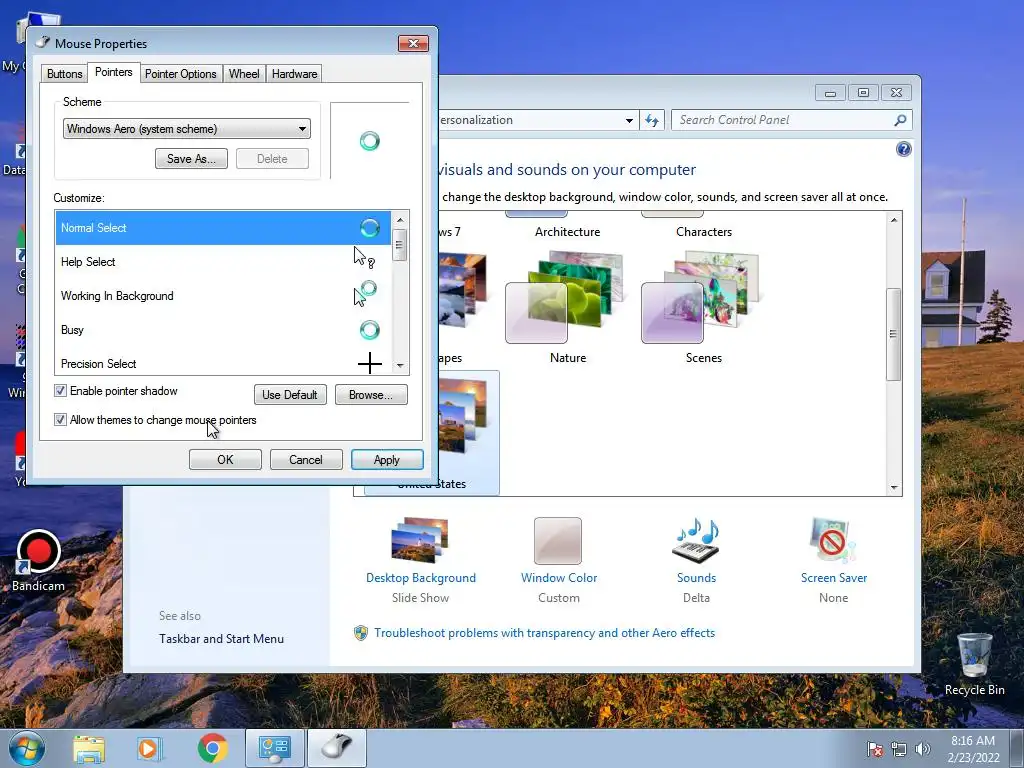1024x768 pixels.
Task: Launch Windows Media Player from taskbar
Action: (150, 749)
